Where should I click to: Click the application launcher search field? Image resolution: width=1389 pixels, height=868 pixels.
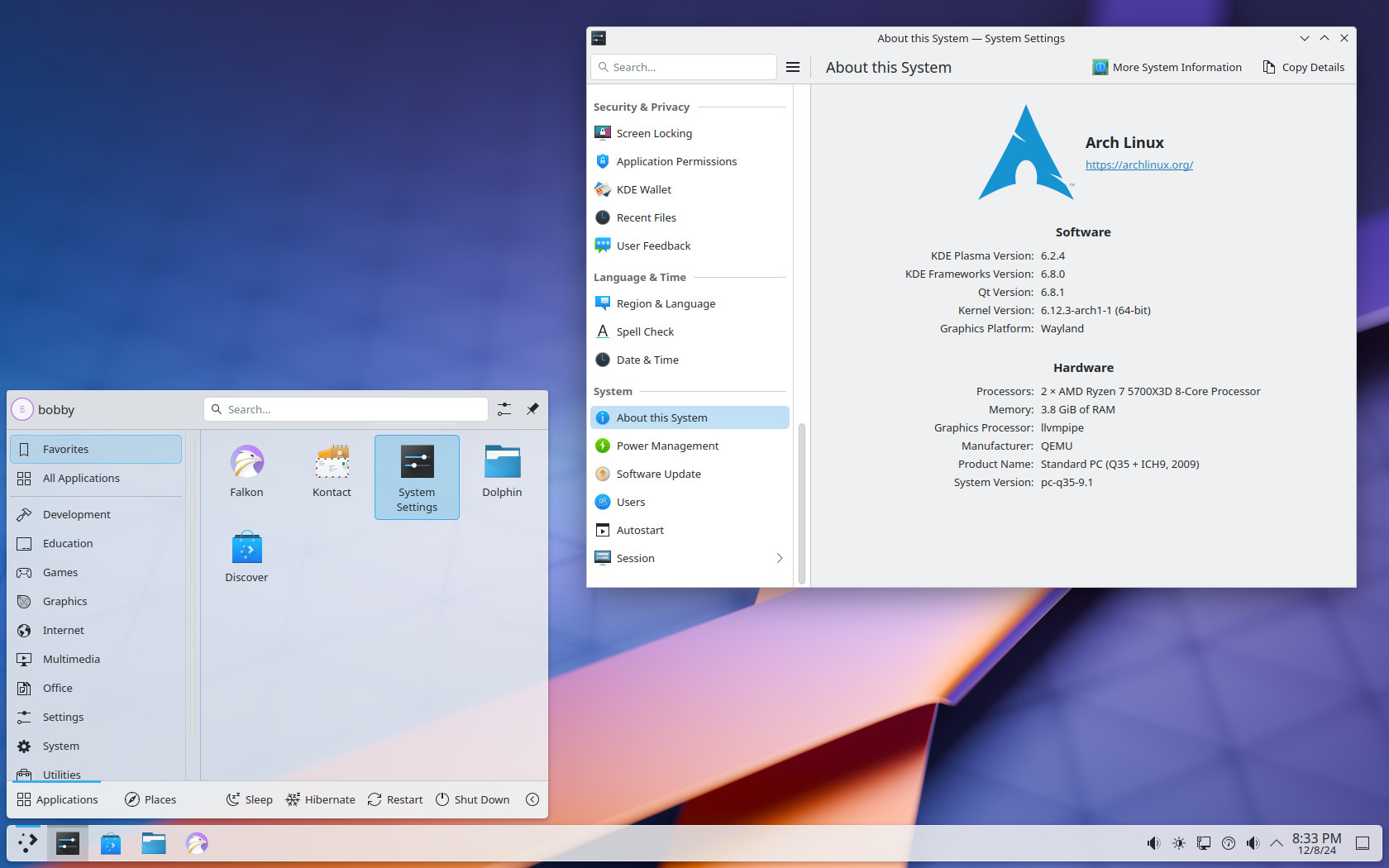tap(346, 409)
